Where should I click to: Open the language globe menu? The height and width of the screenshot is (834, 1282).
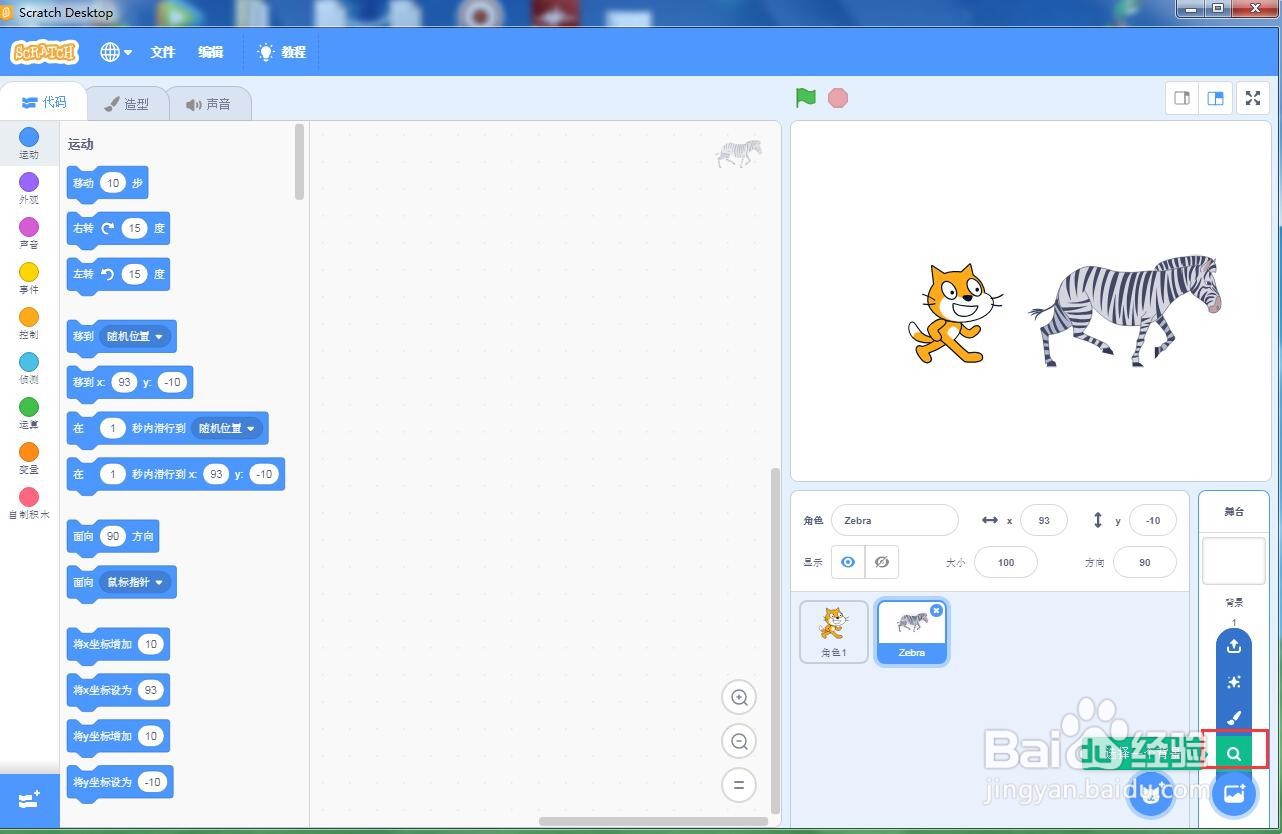tap(116, 52)
